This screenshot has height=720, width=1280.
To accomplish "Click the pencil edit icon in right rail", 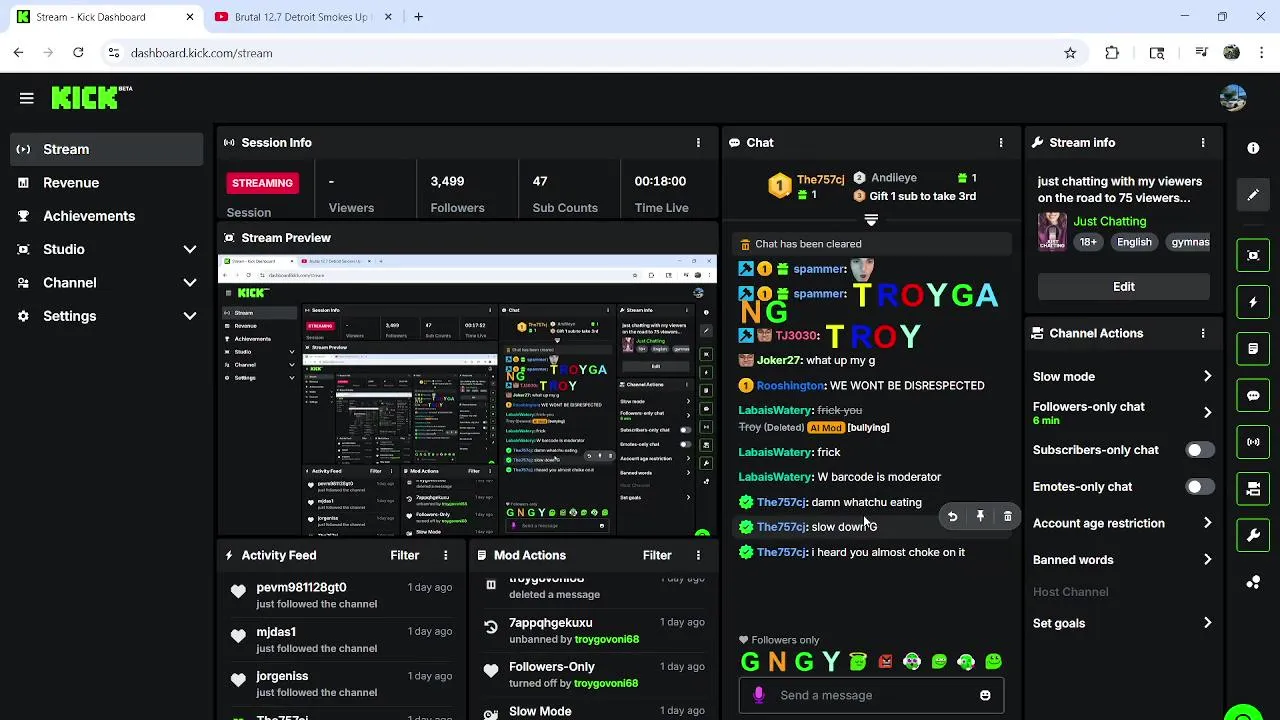I will pyautogui.click(x=1253, y=195).
